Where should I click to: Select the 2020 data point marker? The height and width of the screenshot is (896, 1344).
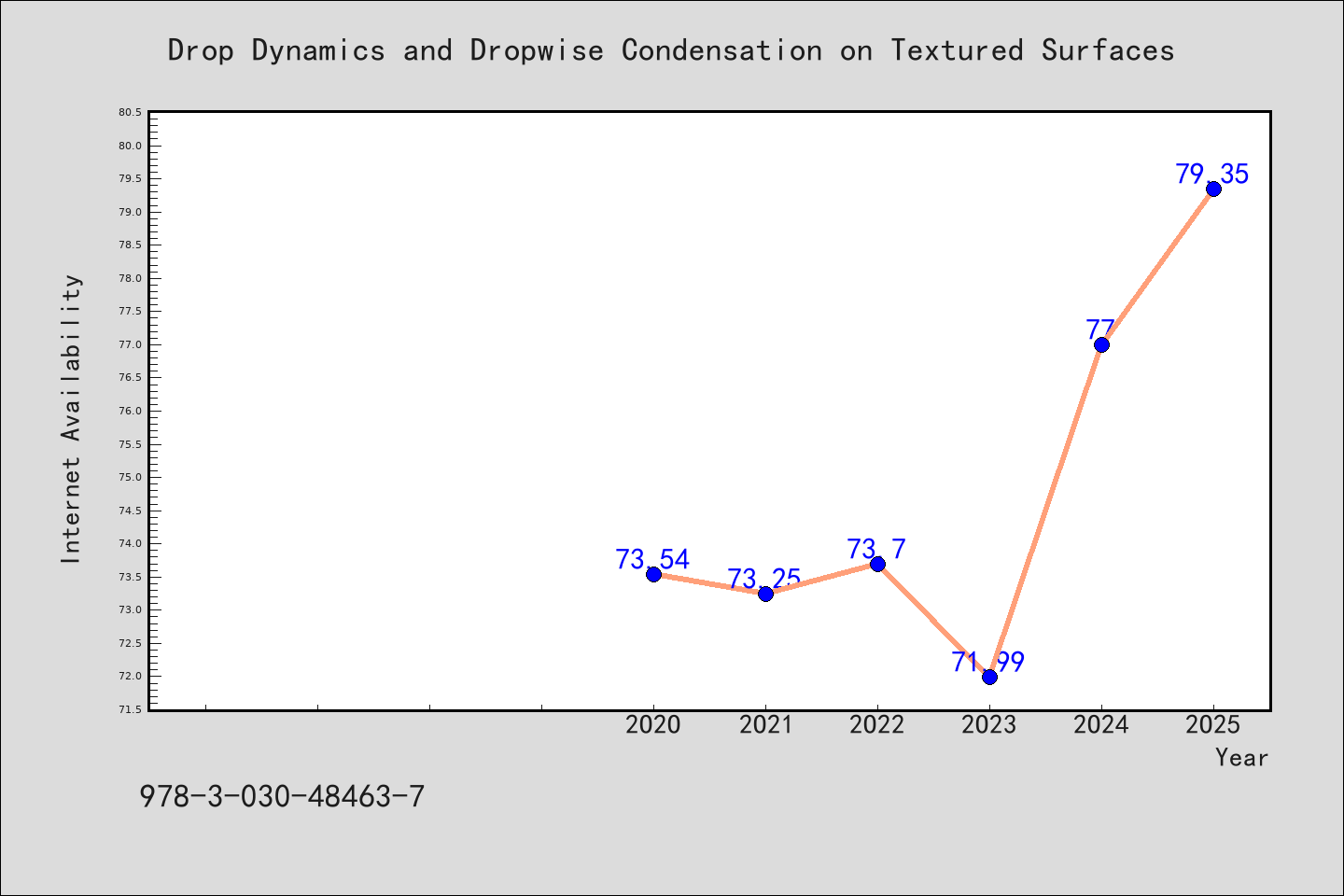(653, 574)
